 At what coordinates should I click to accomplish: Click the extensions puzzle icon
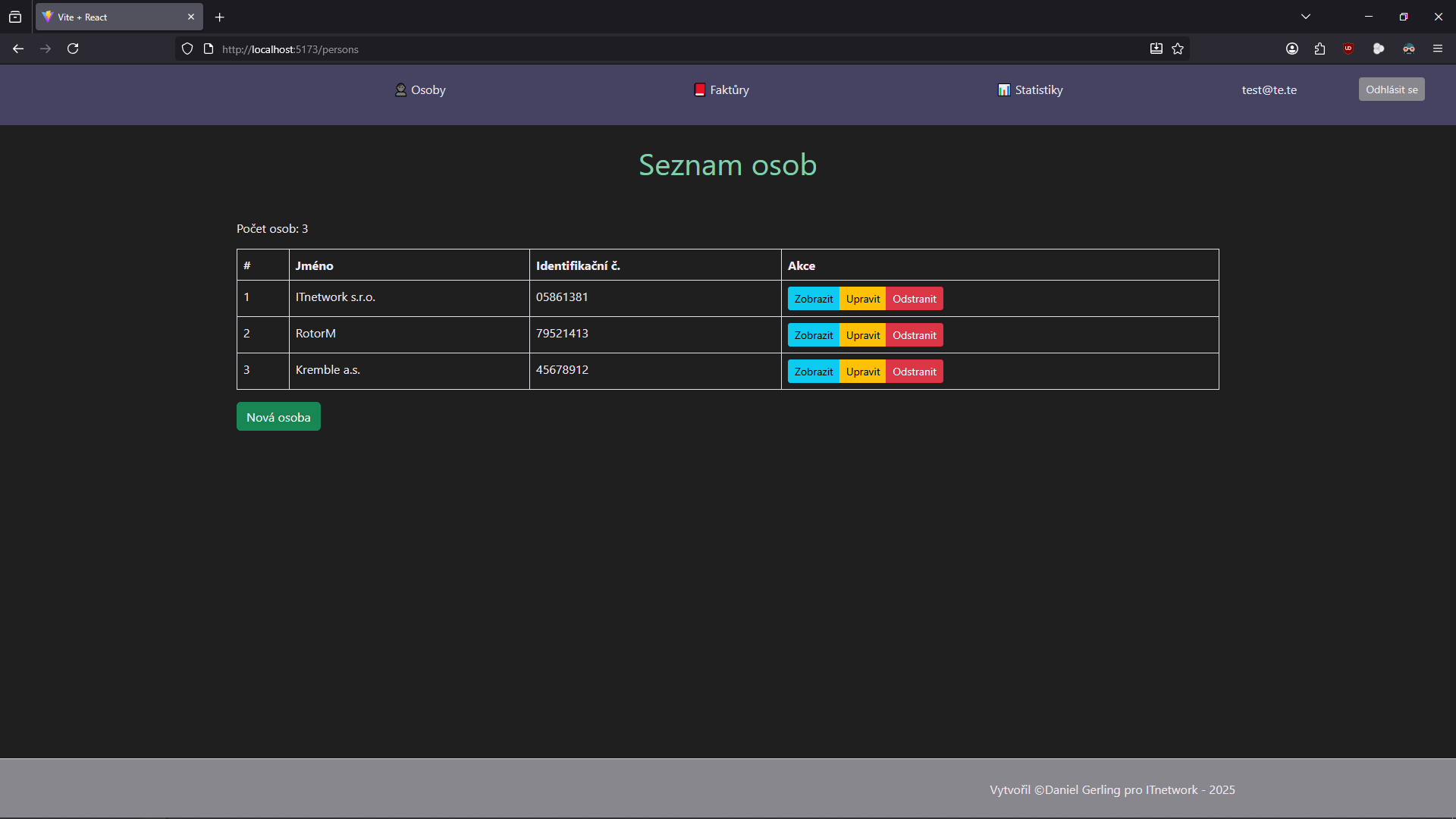pyautogui.click(x=1320, y=49)
